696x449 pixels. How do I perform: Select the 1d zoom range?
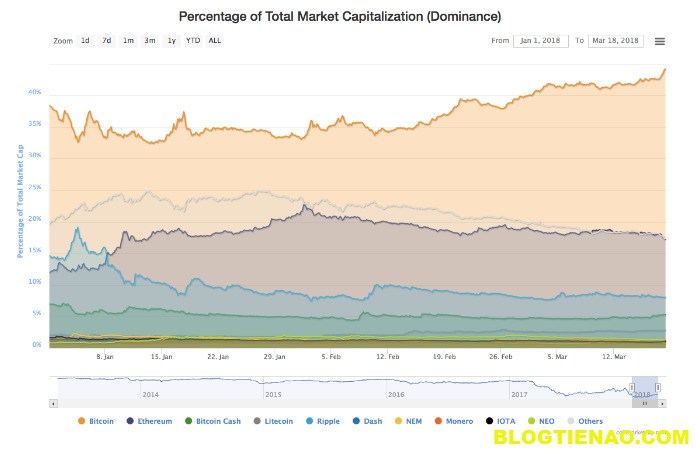coord(85,41)
